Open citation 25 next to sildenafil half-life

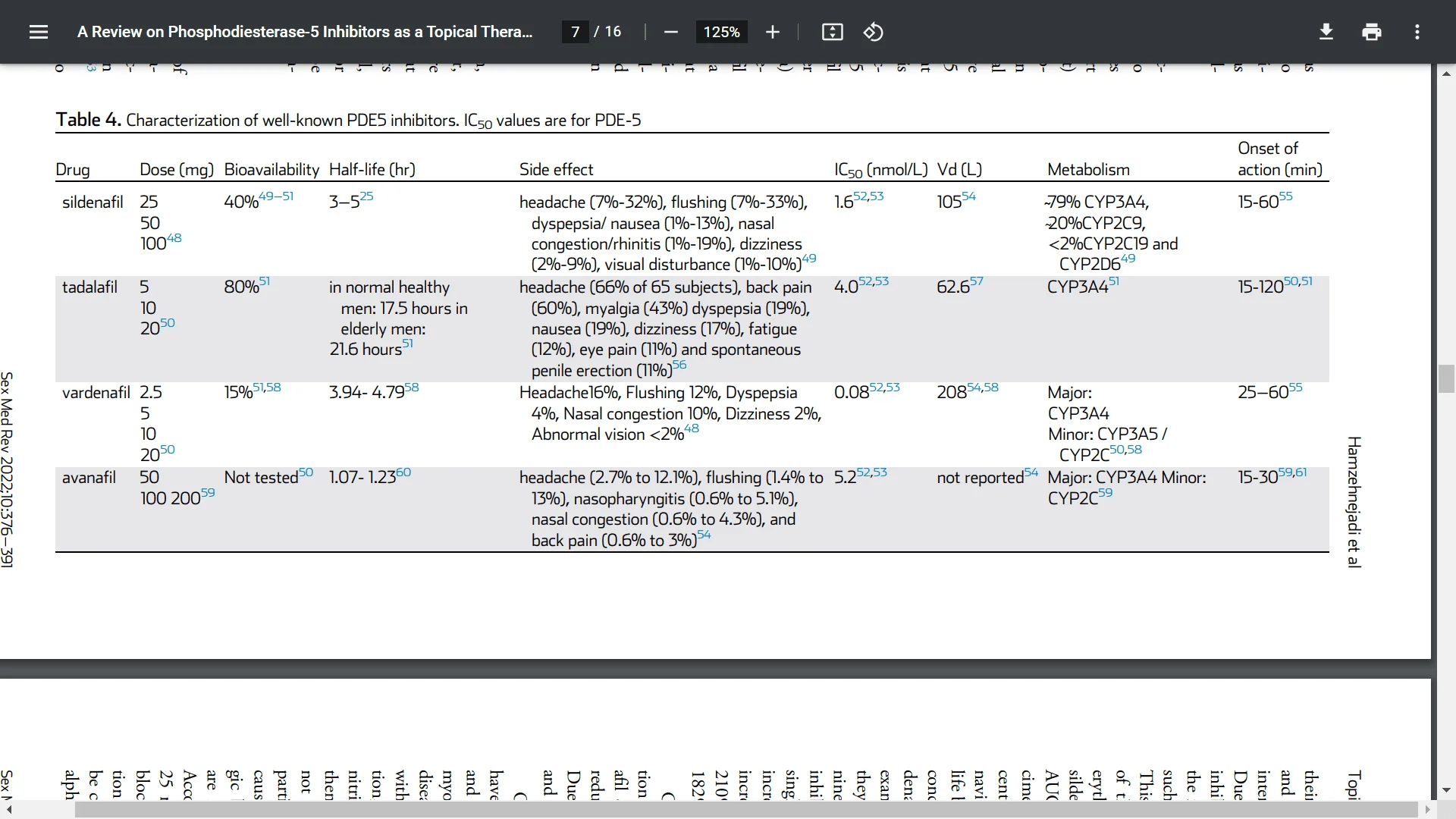pos(366,196)
